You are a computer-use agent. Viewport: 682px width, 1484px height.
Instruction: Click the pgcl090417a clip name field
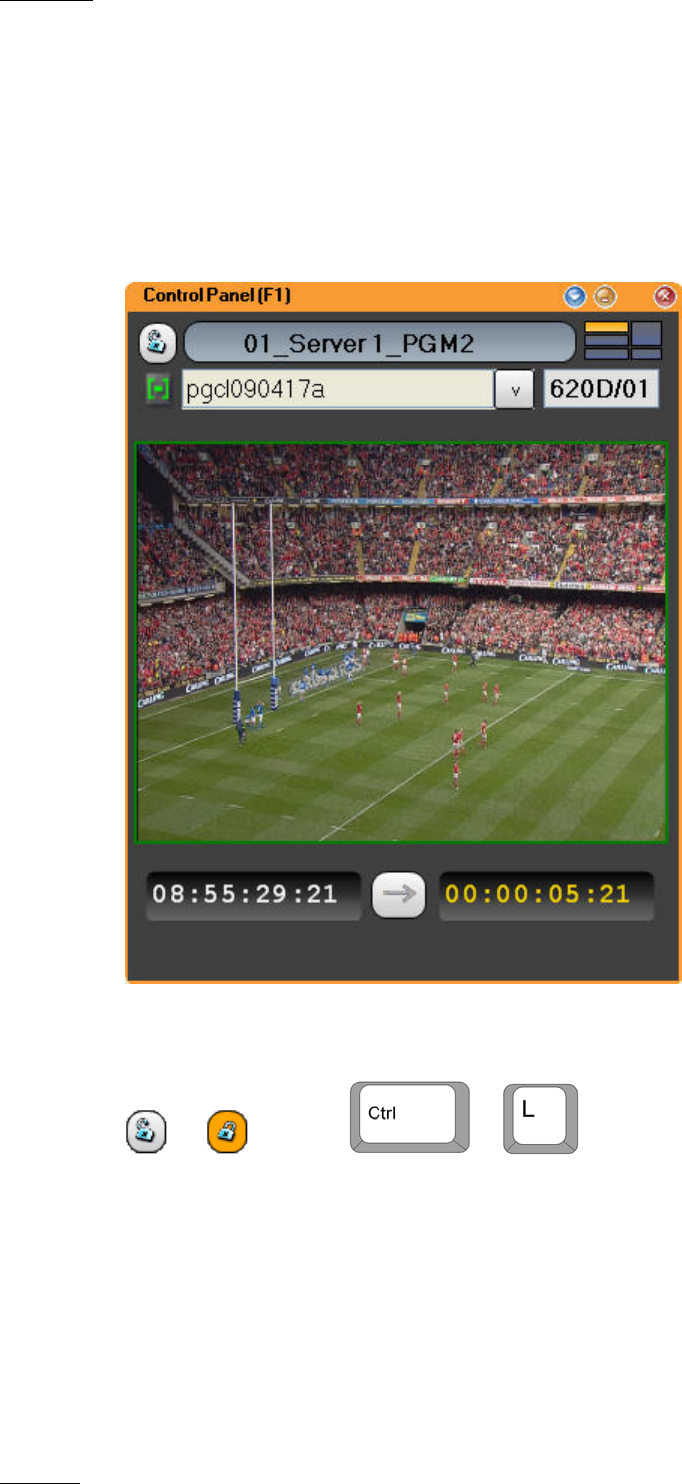point(337,390)
